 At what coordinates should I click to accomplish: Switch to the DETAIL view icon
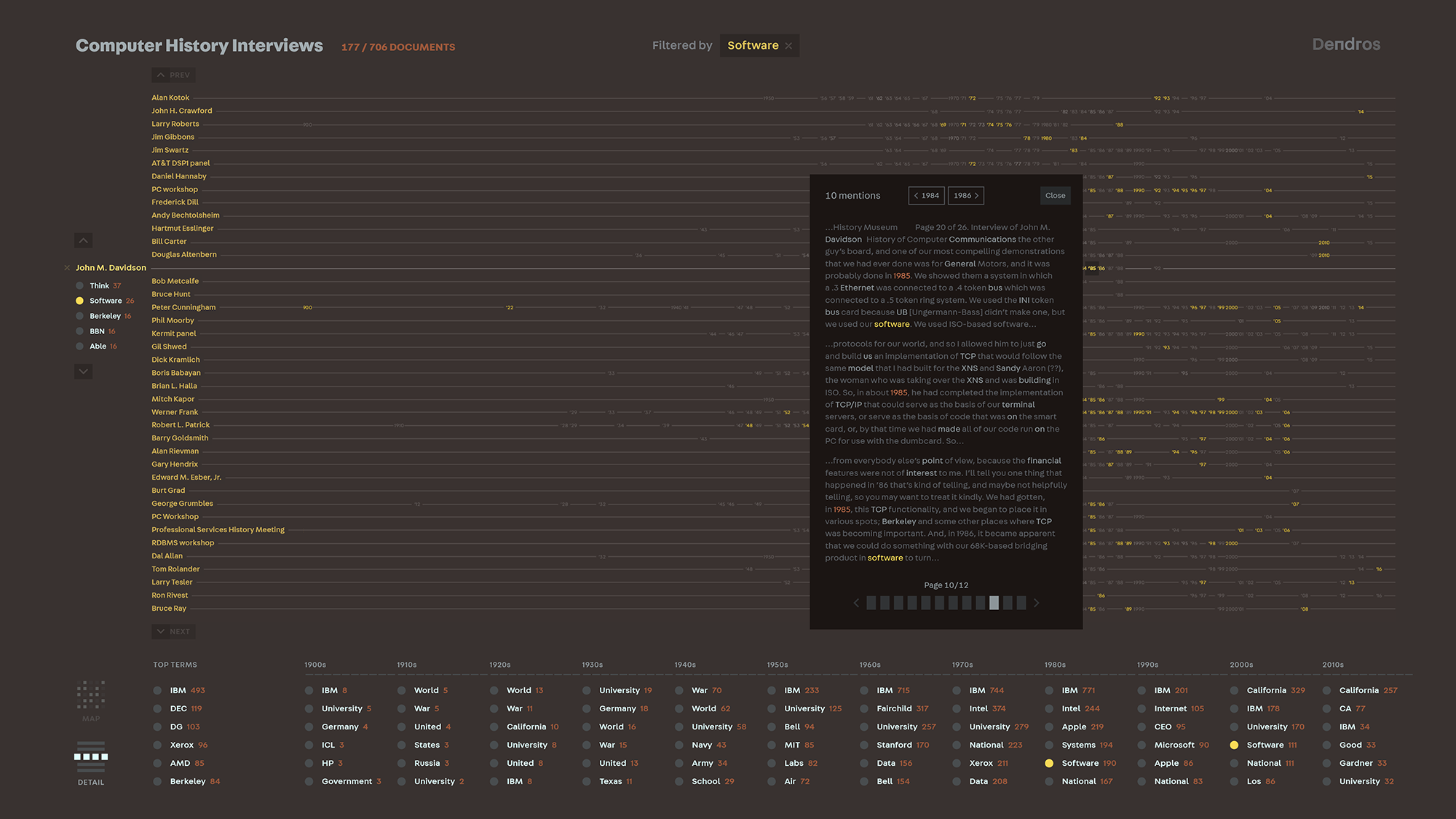[x=91, y=757]
